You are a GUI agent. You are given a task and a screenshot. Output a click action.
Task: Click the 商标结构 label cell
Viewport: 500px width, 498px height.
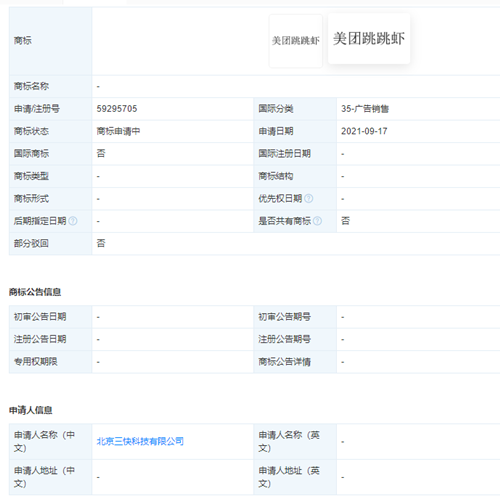(x=295, y=176)
